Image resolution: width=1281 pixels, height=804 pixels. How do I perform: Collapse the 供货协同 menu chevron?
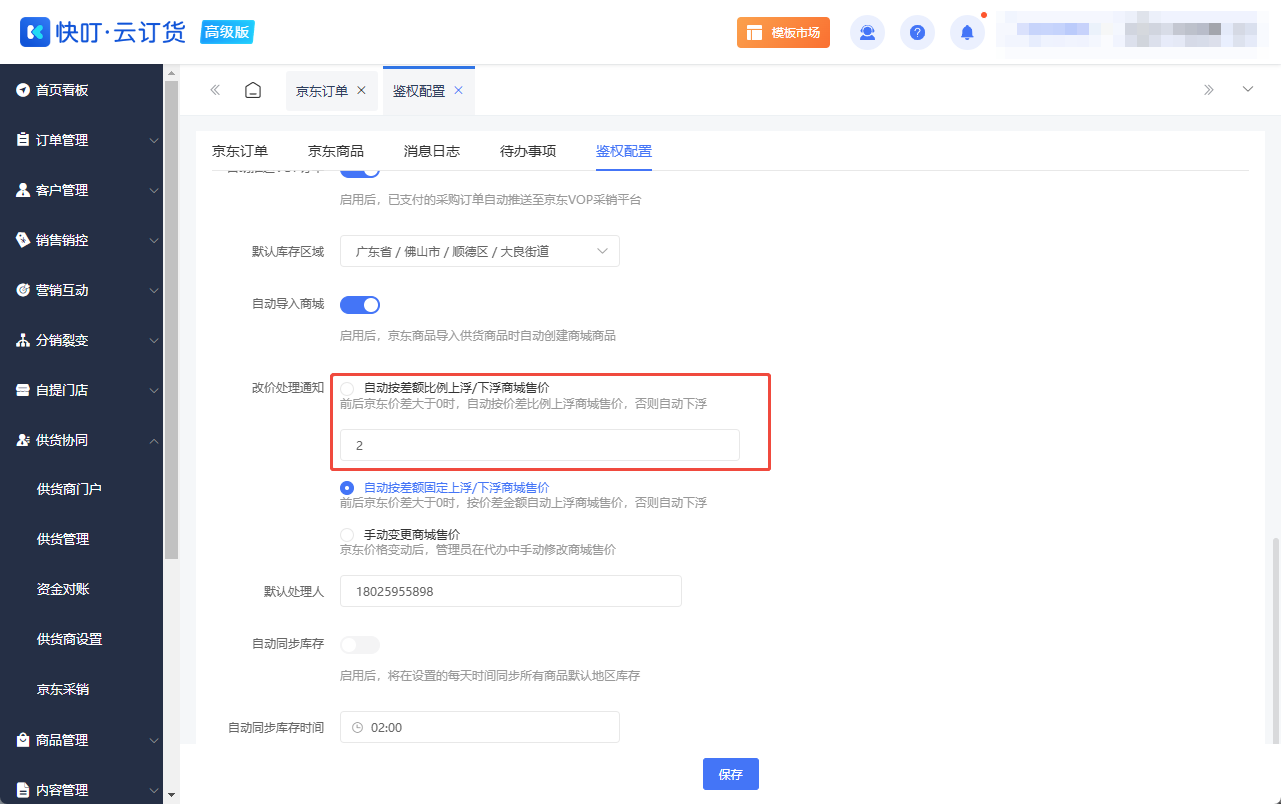click(154, 441)
